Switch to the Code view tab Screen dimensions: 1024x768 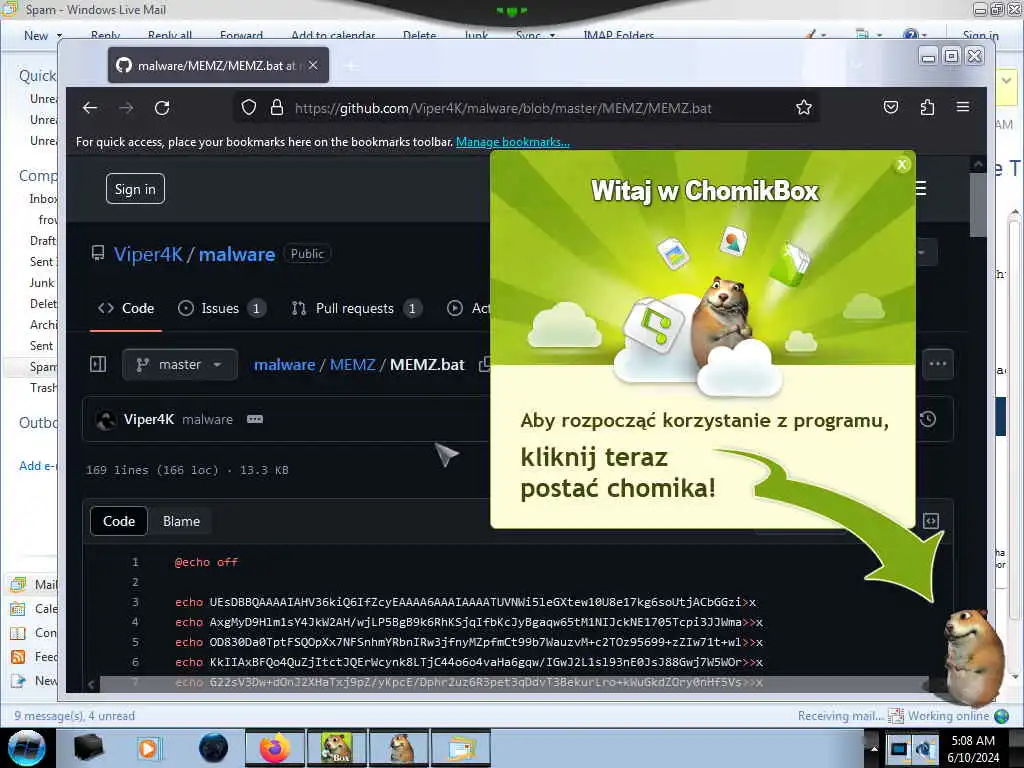[119, 521]
